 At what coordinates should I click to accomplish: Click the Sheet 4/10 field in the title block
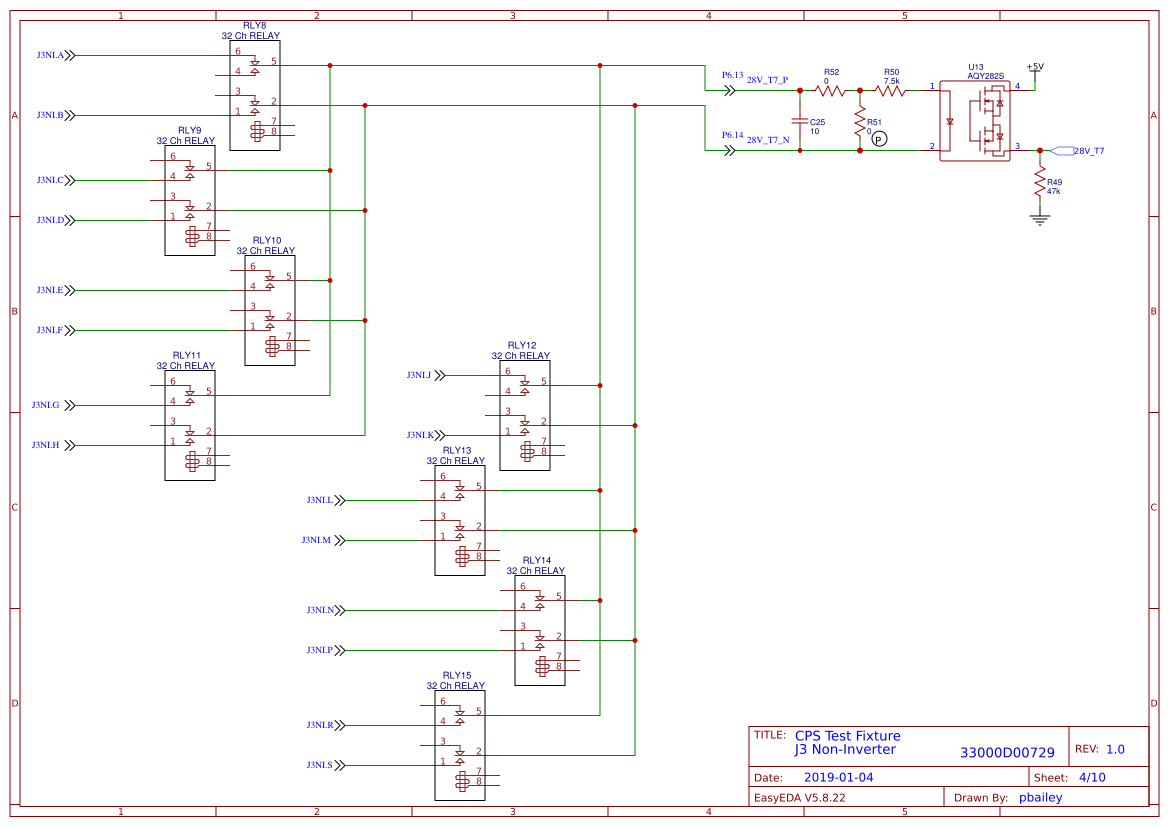[x=1090, y=775]
